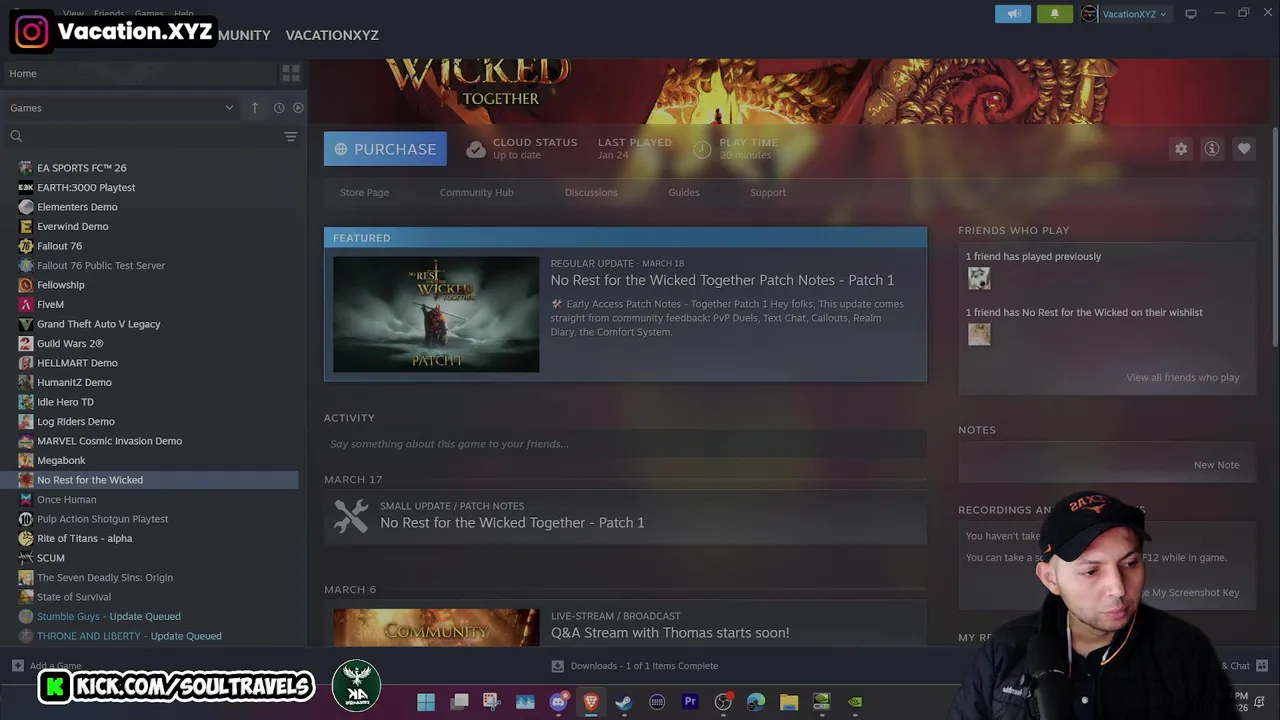Select Everwind Demo in game list
The height and width of the screenshot is (720, 1280).
tap(72, 226)
